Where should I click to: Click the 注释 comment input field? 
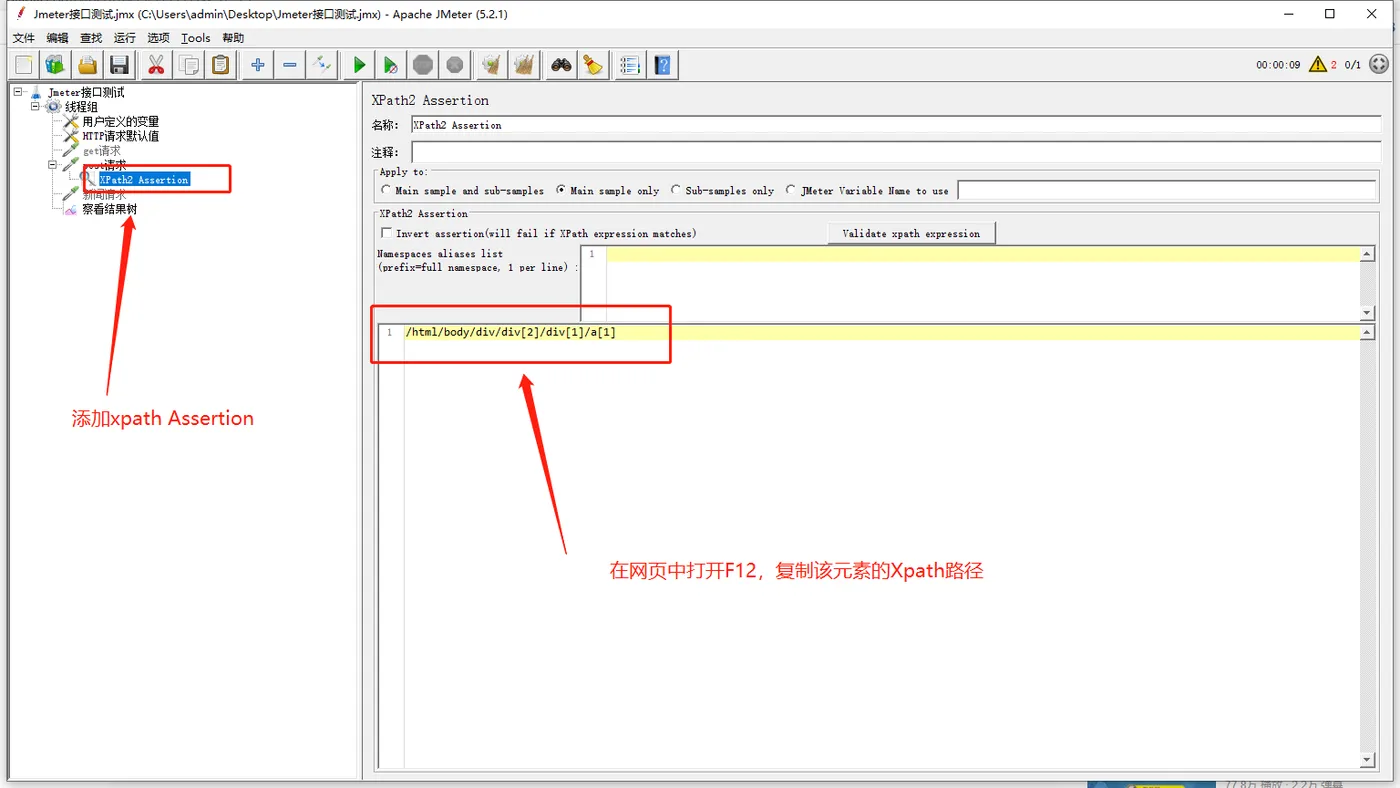click(x=896, y=152)
